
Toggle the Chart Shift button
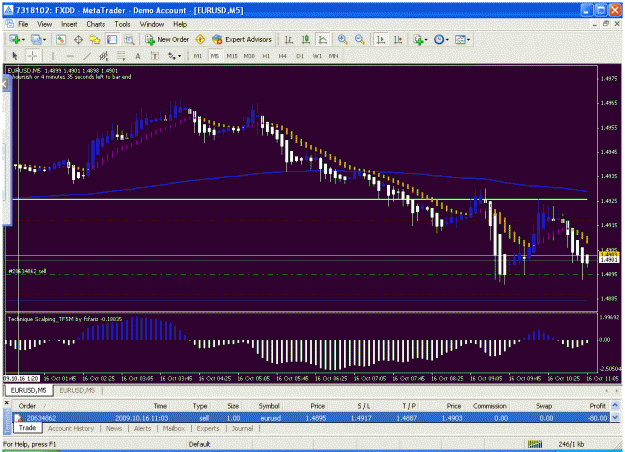pyautogui.click(x=398, y=39)
